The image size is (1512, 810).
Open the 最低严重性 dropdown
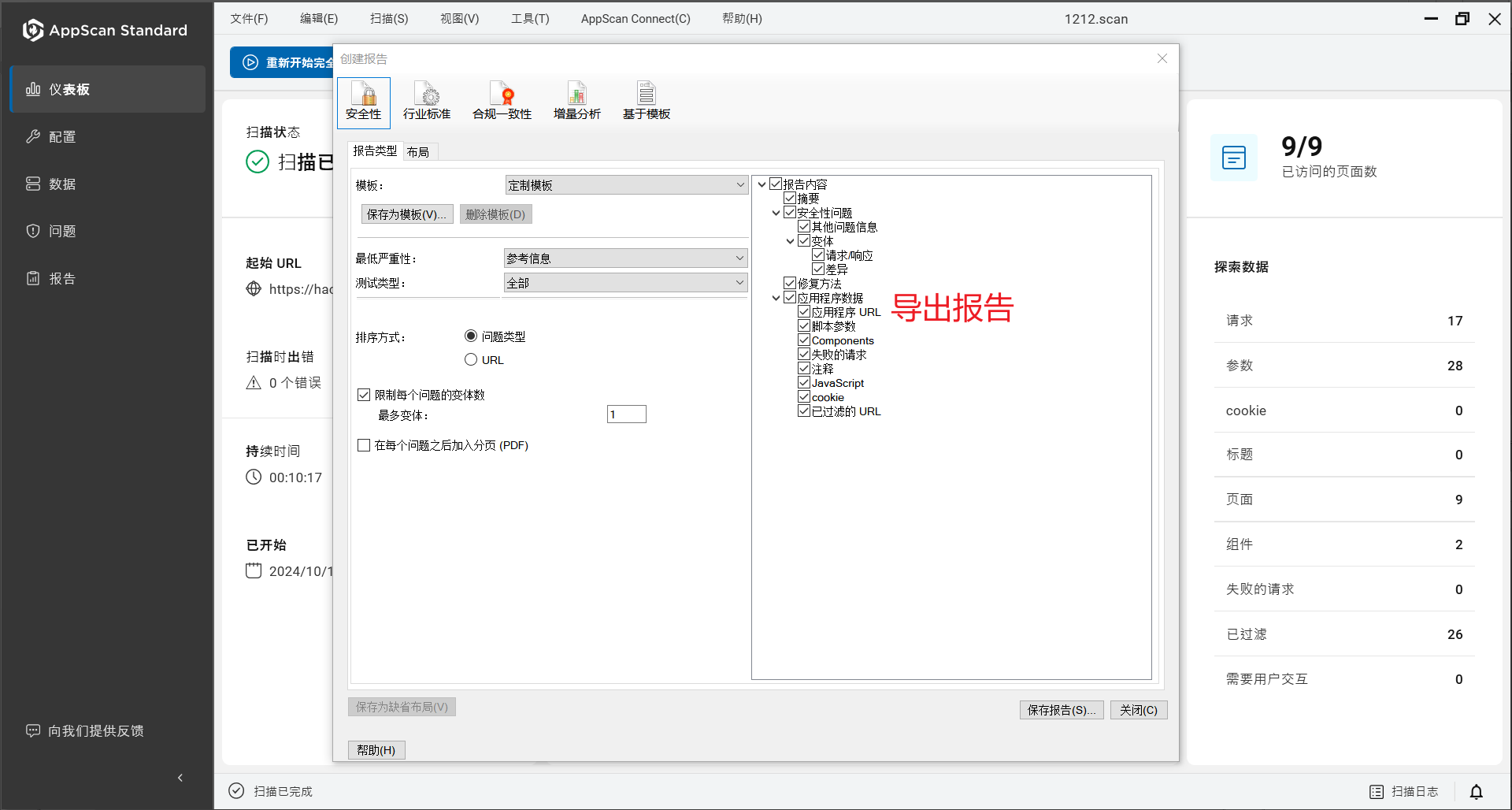click(626, 258)
